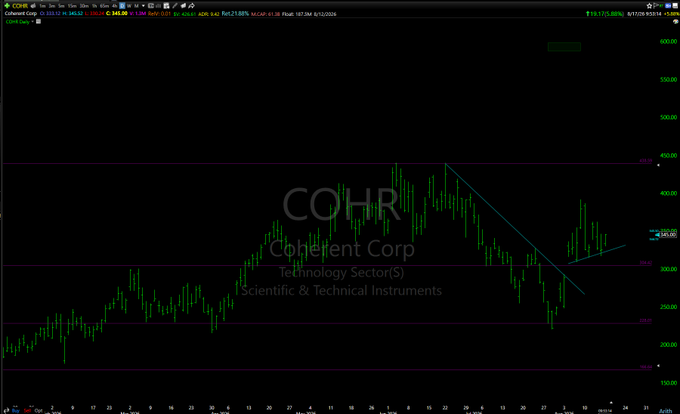
Task: Open the timeframe dropdown arrow
Action: pyautogui.click(x=143, y=6)
